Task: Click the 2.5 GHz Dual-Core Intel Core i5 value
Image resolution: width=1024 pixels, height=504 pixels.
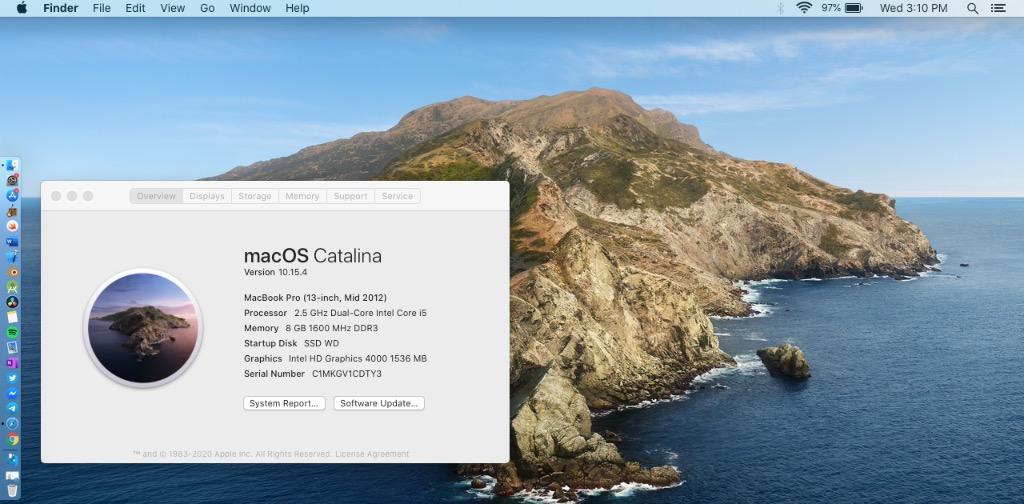Action: 360,313
